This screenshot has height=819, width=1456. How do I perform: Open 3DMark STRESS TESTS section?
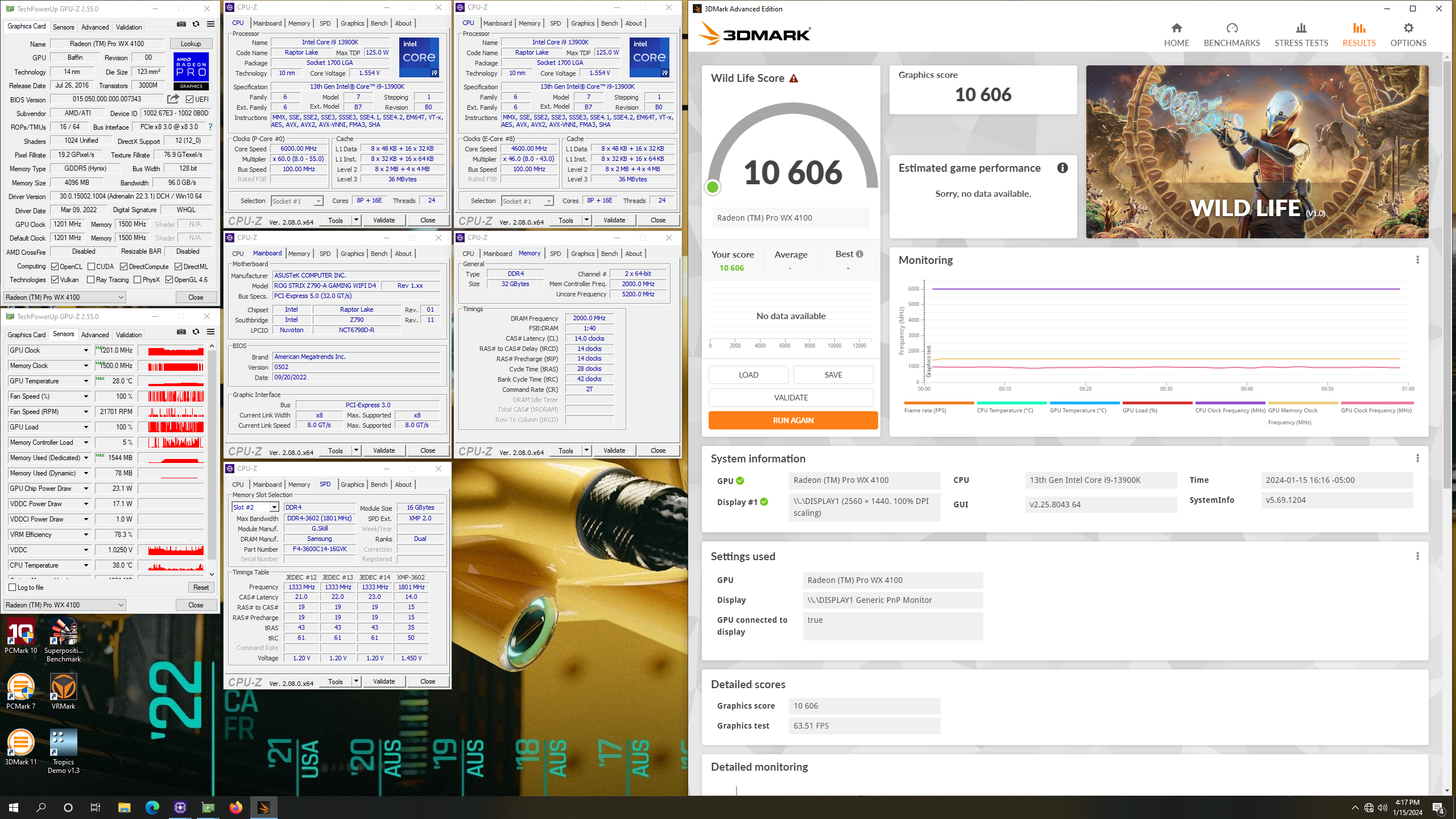(x=1301, y=35)
